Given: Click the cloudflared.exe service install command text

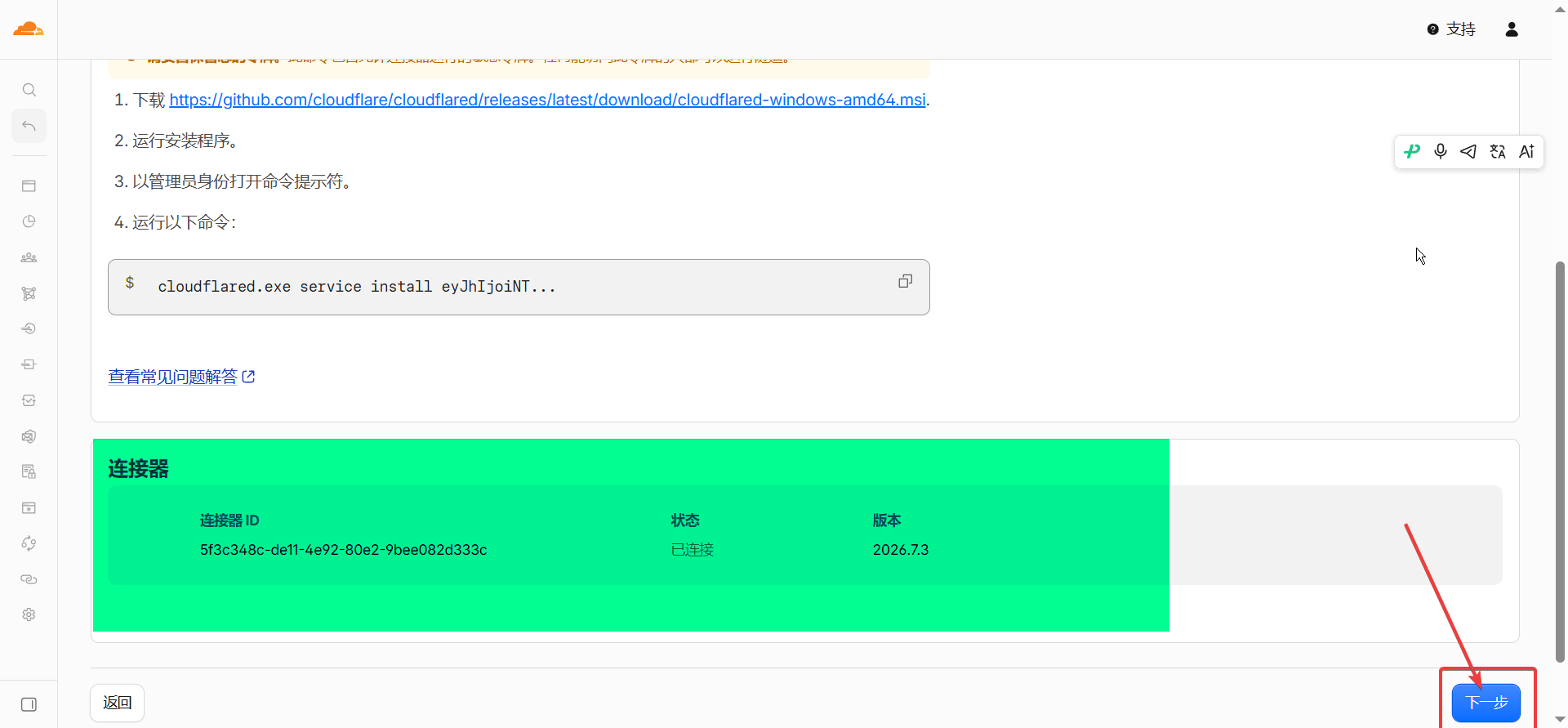Looking at the screenshot, I should click(357, 287).
